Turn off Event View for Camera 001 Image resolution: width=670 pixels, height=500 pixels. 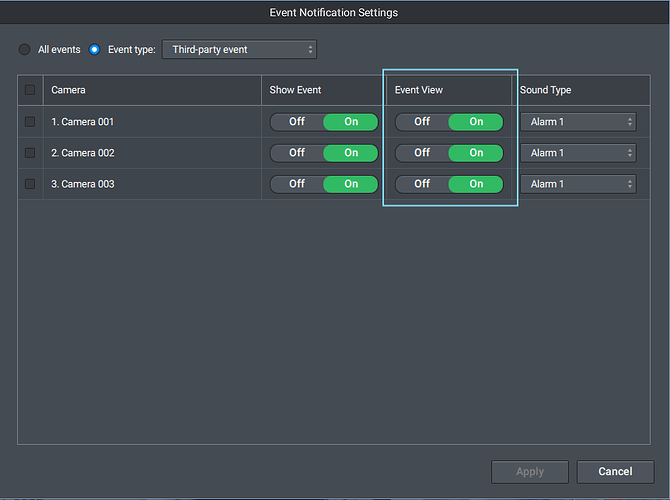[422, 122]
